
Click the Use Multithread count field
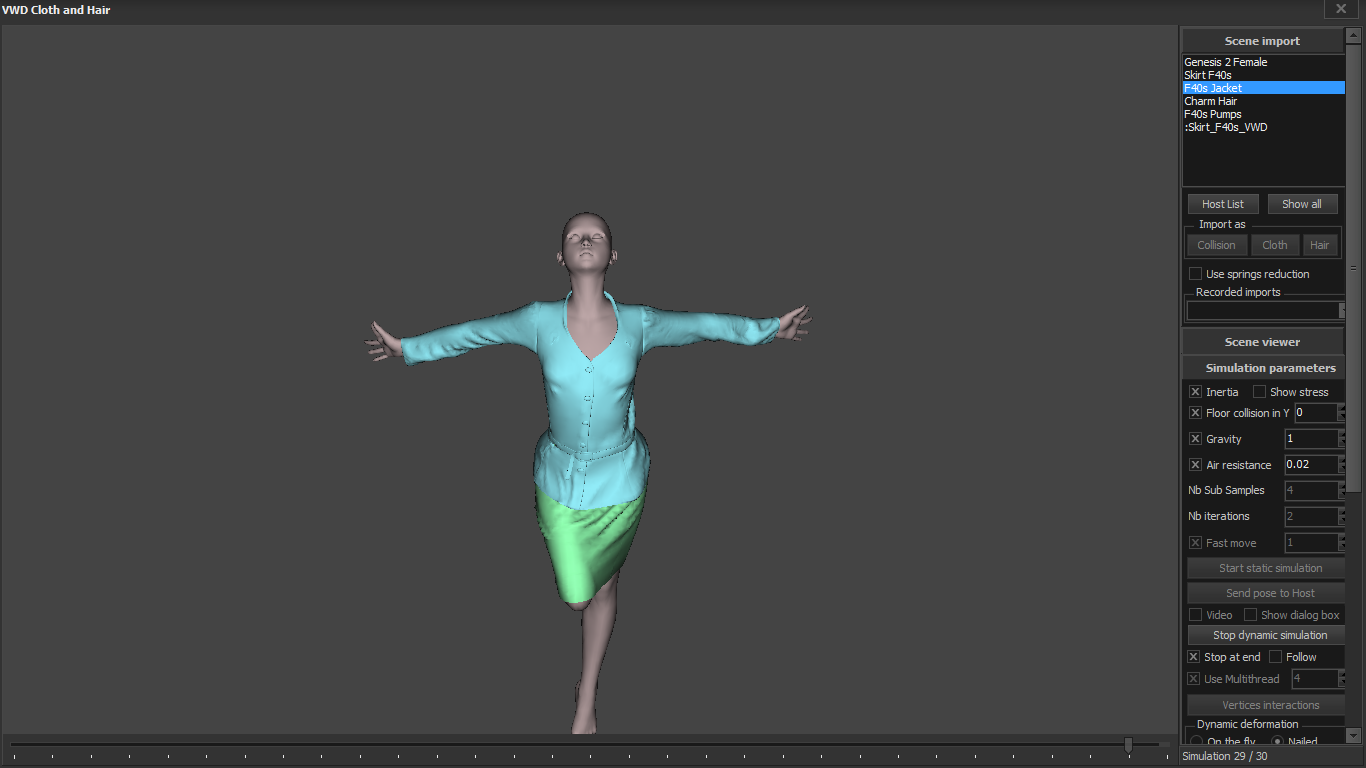pyautogui.click(x=1315, y=679)
